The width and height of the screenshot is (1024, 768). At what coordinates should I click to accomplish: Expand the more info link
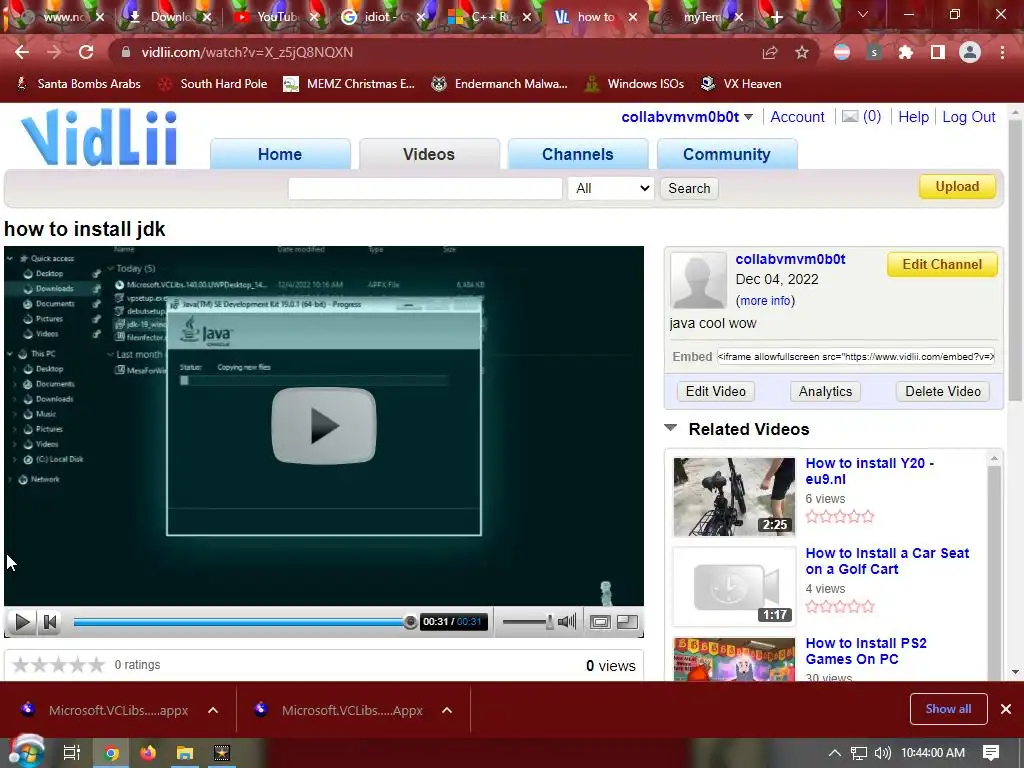pos(765,300)
